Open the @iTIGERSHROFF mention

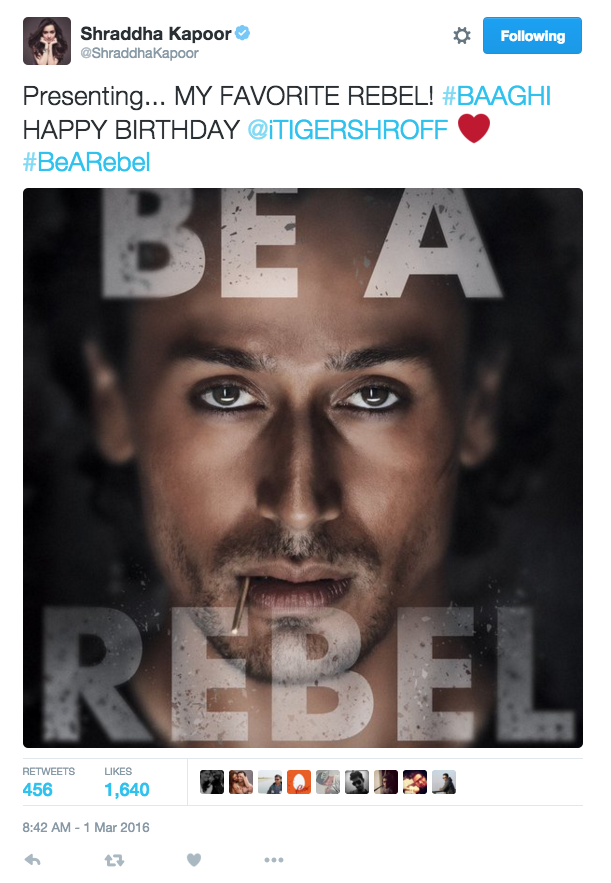pos(347,130)
